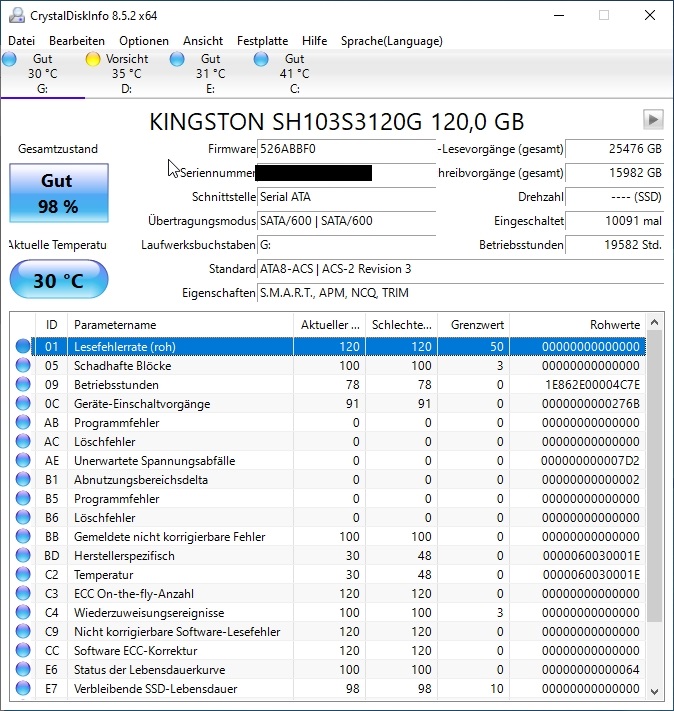Select the Gemeldete nicht korrigierbare Fehler row

coord(328,536)
